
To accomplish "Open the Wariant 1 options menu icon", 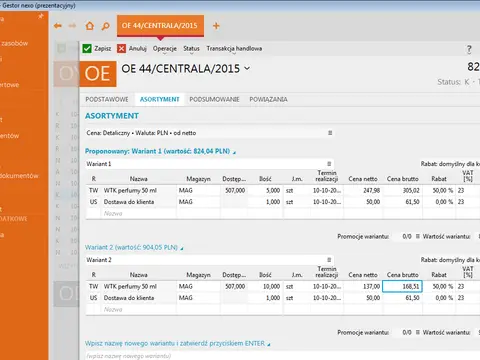I will [x=329, y=164].
